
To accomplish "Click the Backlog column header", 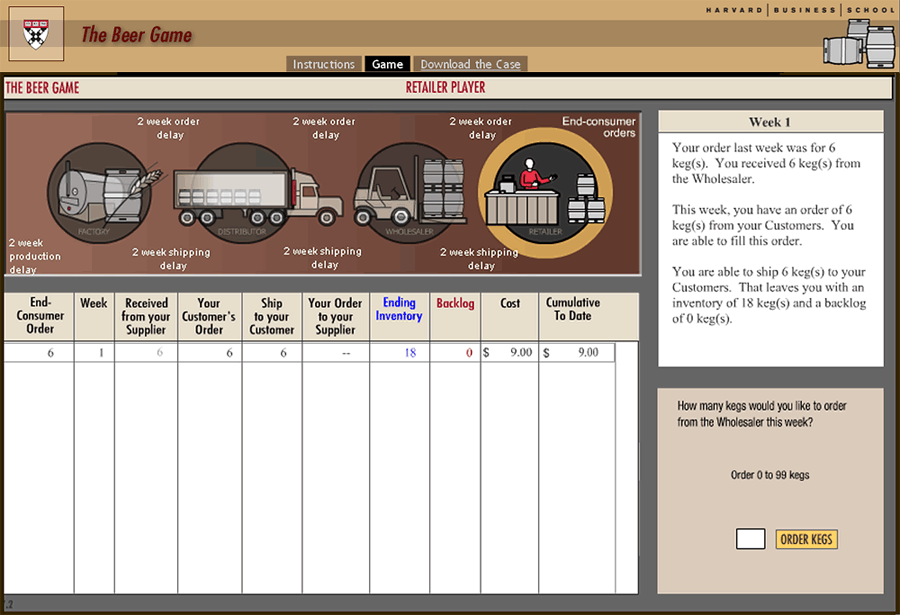I will pyautogui.click(x=455, y=303).
